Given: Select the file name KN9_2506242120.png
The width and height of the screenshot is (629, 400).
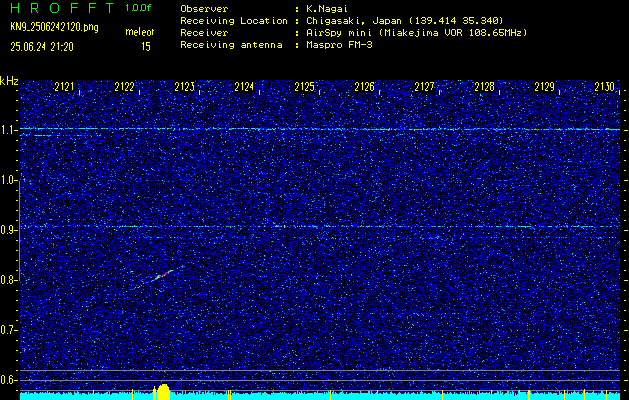Looking at the screenshot, I should 54,27.
